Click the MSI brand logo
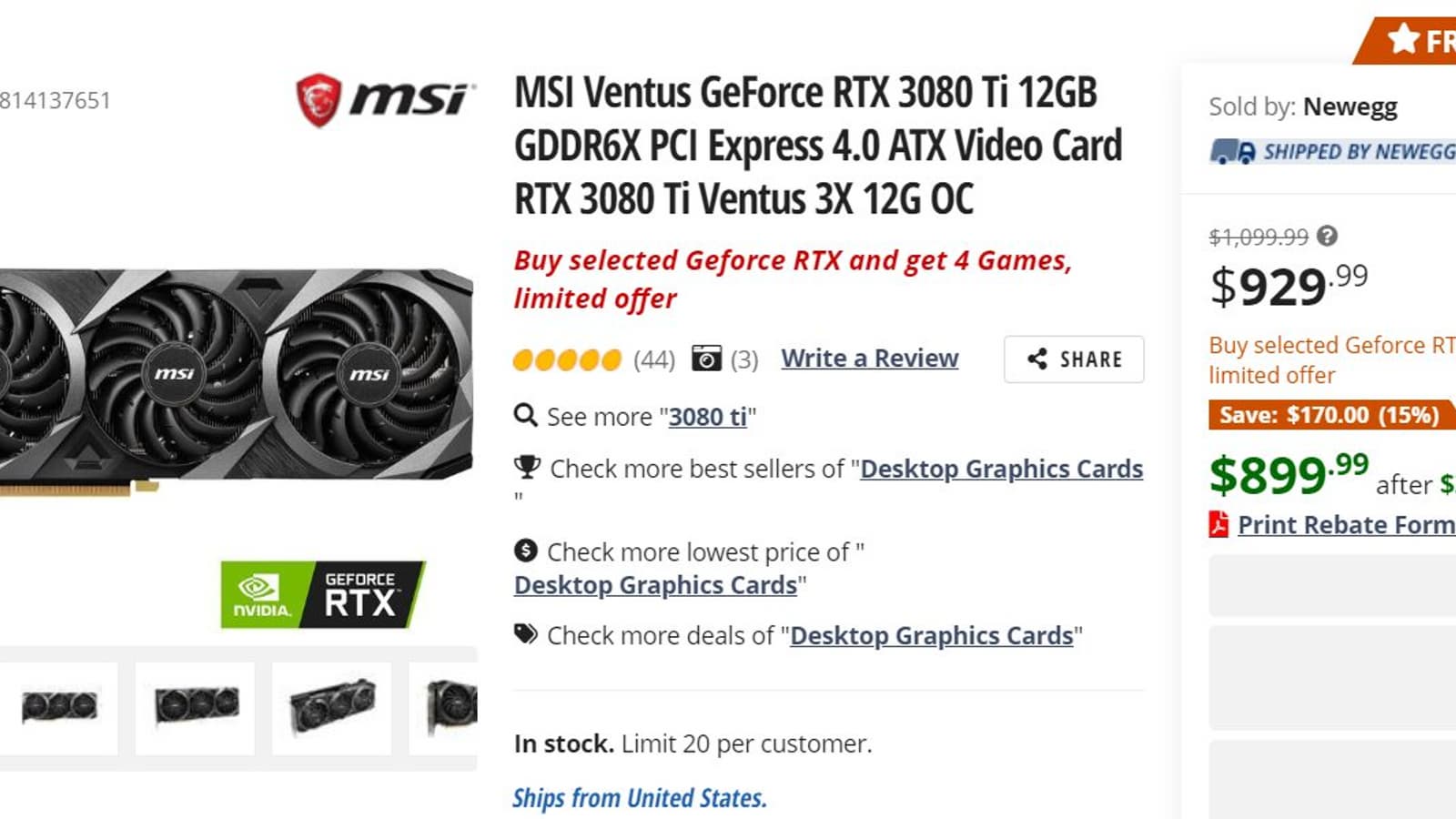Screen dimensions: 1456x819 (385, 99)
